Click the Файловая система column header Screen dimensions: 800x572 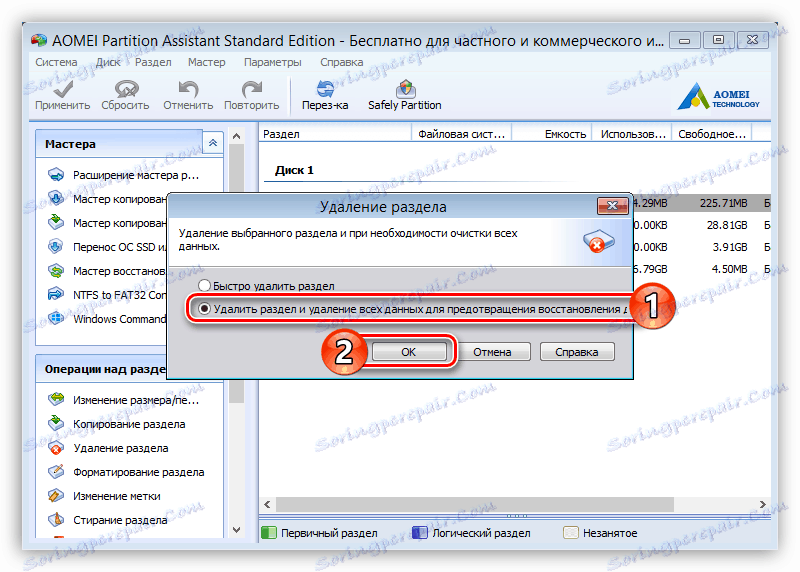[x=461, y=134]
